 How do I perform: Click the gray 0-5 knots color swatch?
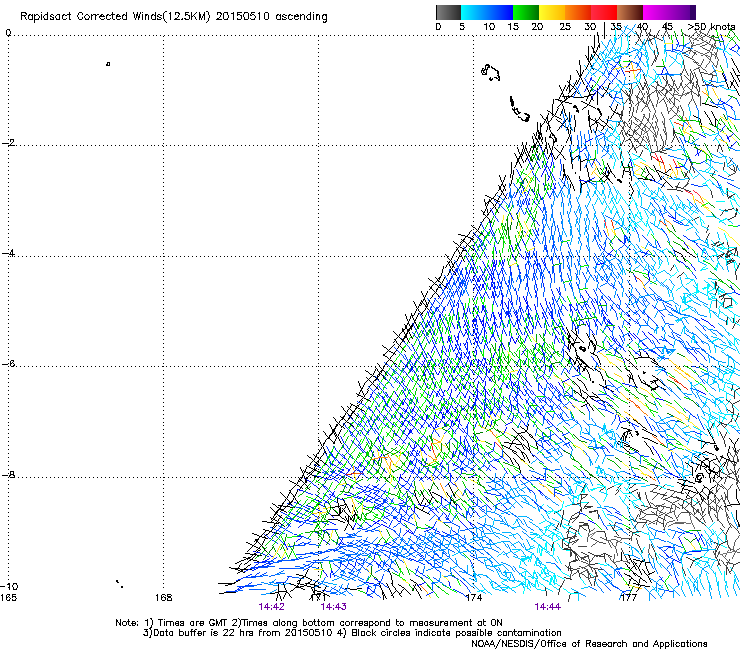pos(448,12)
